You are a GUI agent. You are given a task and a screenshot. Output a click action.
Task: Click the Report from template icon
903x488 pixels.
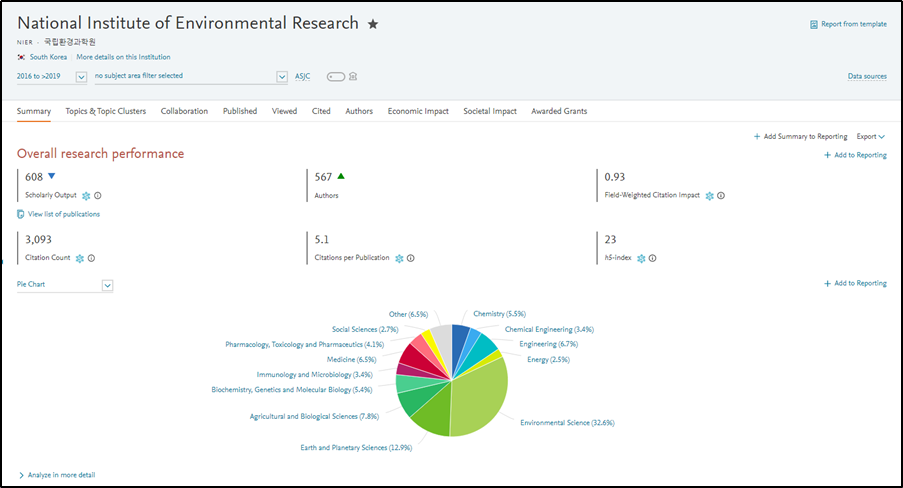[814, 25]
